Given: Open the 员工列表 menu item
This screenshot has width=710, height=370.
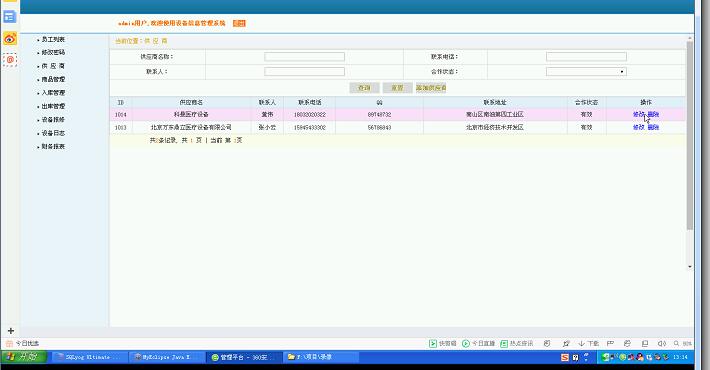Looking at the screenshot, I should coord(53,39).
